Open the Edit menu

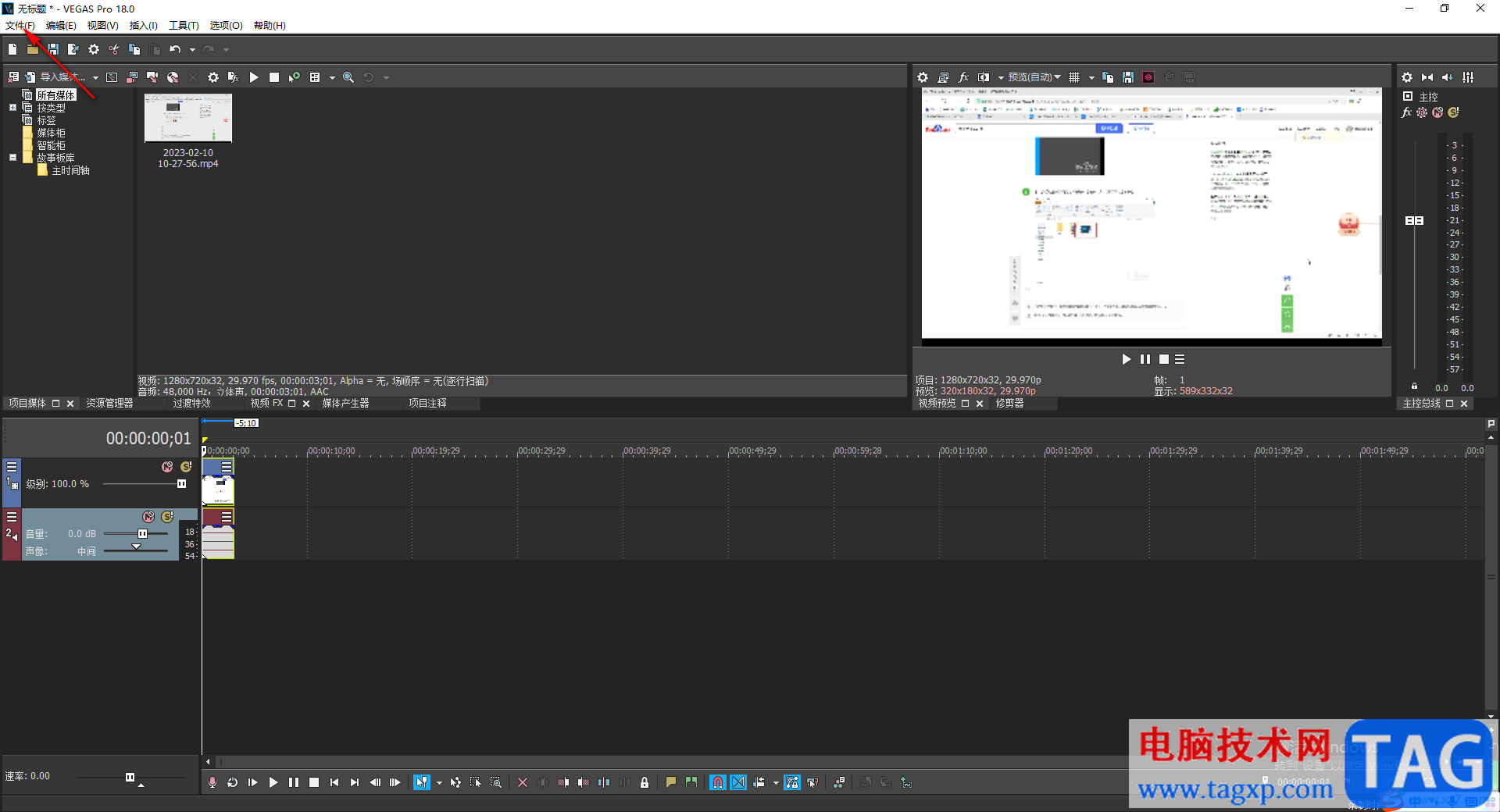point(61,26)
